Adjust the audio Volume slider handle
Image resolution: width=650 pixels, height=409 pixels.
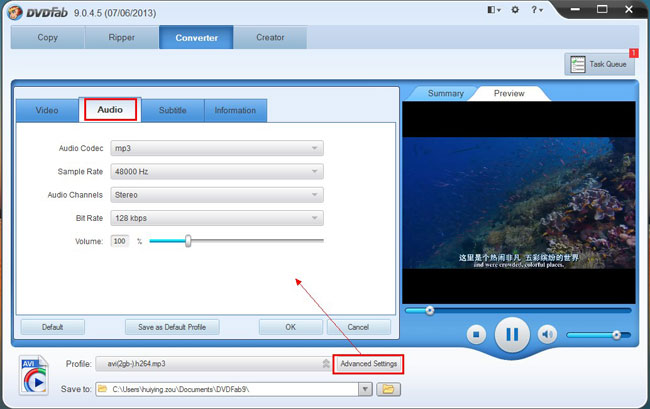[188, 241]
